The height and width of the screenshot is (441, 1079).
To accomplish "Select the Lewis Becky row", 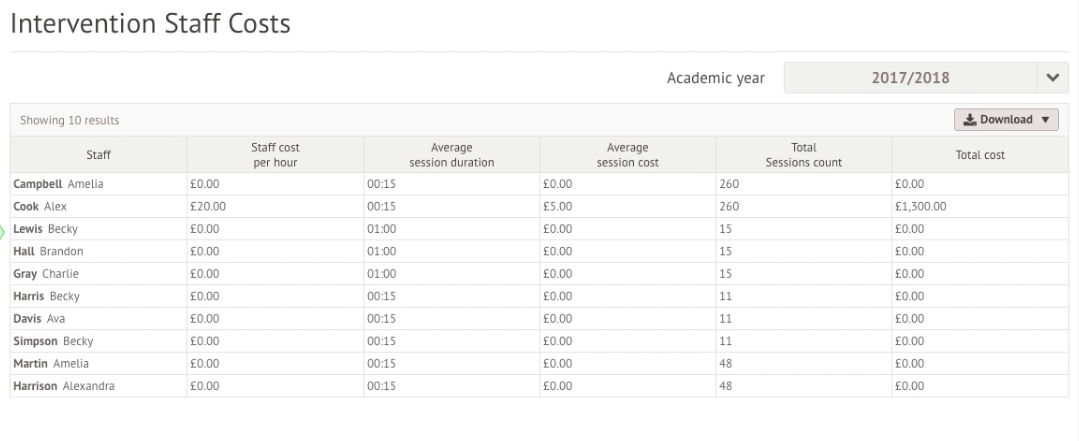I will point(46,229).
